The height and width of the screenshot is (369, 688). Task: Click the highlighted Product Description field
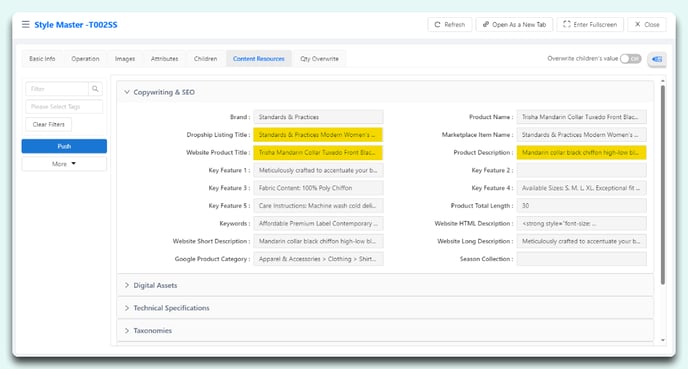[581, 153]
